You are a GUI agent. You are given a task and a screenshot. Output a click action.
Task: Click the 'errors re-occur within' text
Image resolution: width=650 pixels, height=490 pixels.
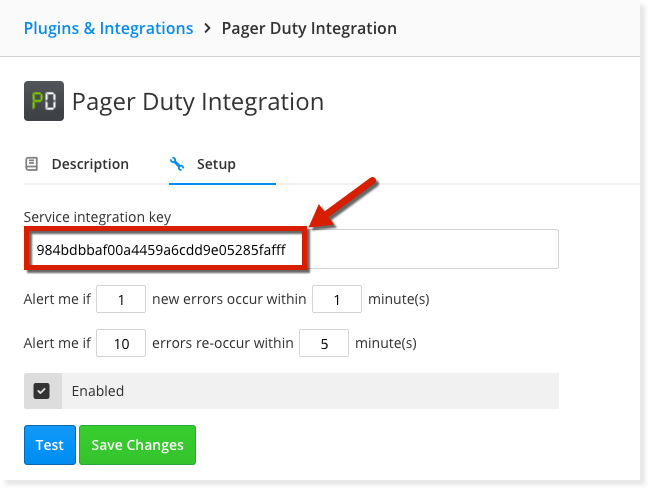coord(223,343)
